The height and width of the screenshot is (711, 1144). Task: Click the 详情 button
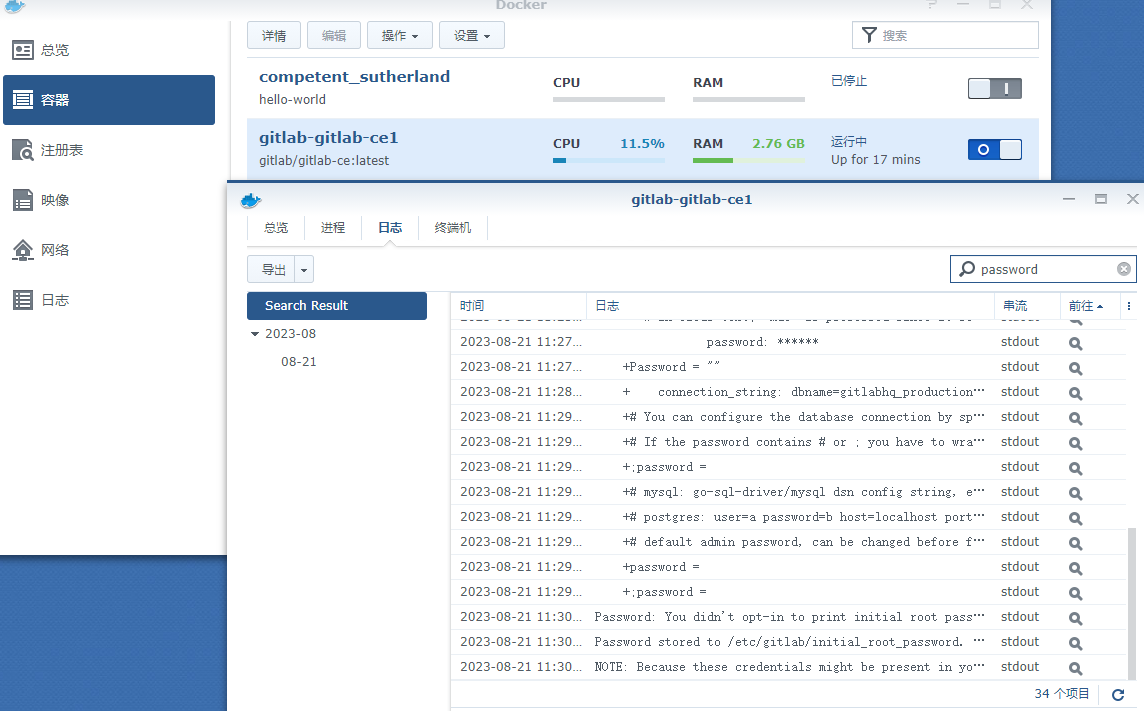coord(274,34)
